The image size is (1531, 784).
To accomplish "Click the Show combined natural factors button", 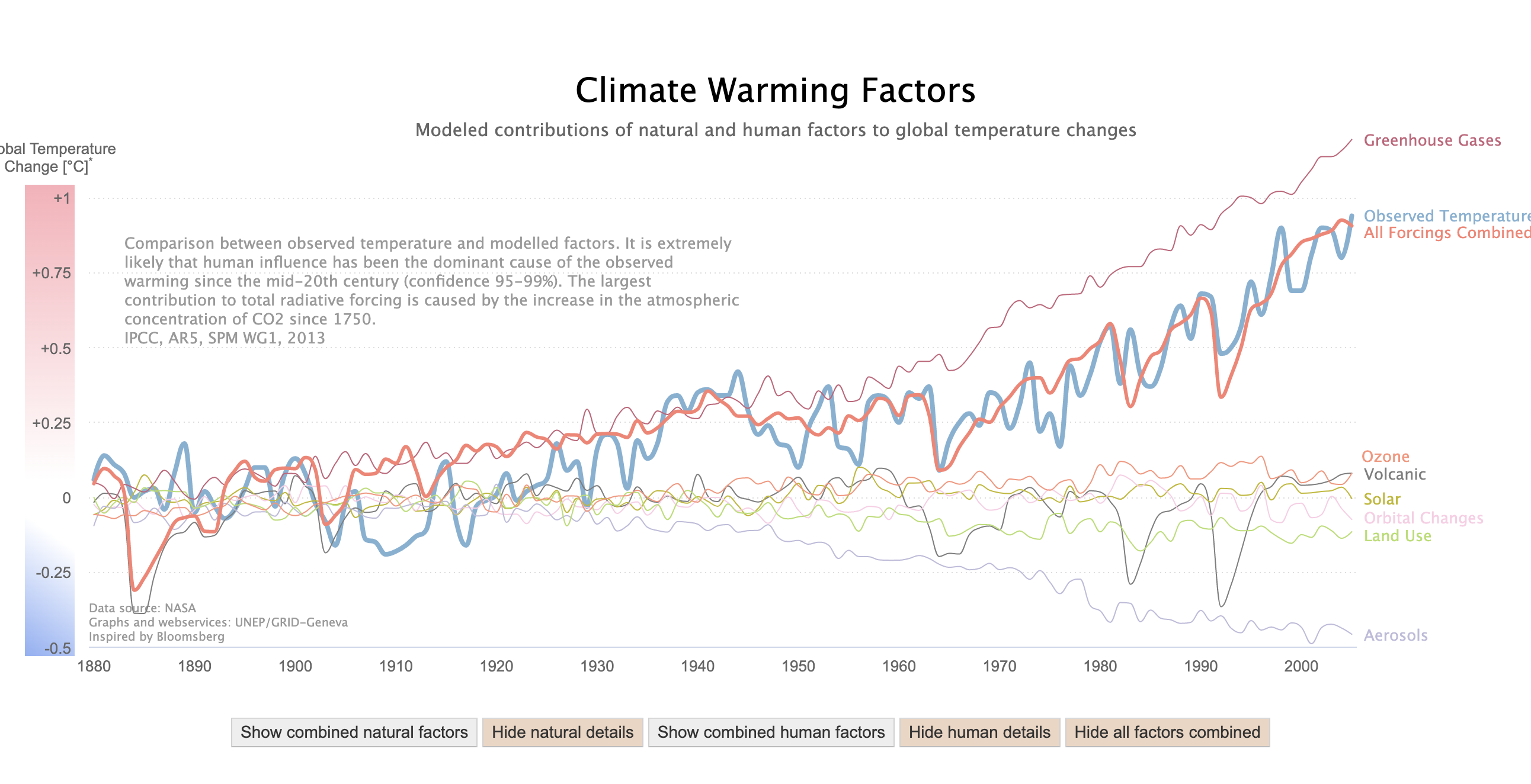I will point(354,732).
